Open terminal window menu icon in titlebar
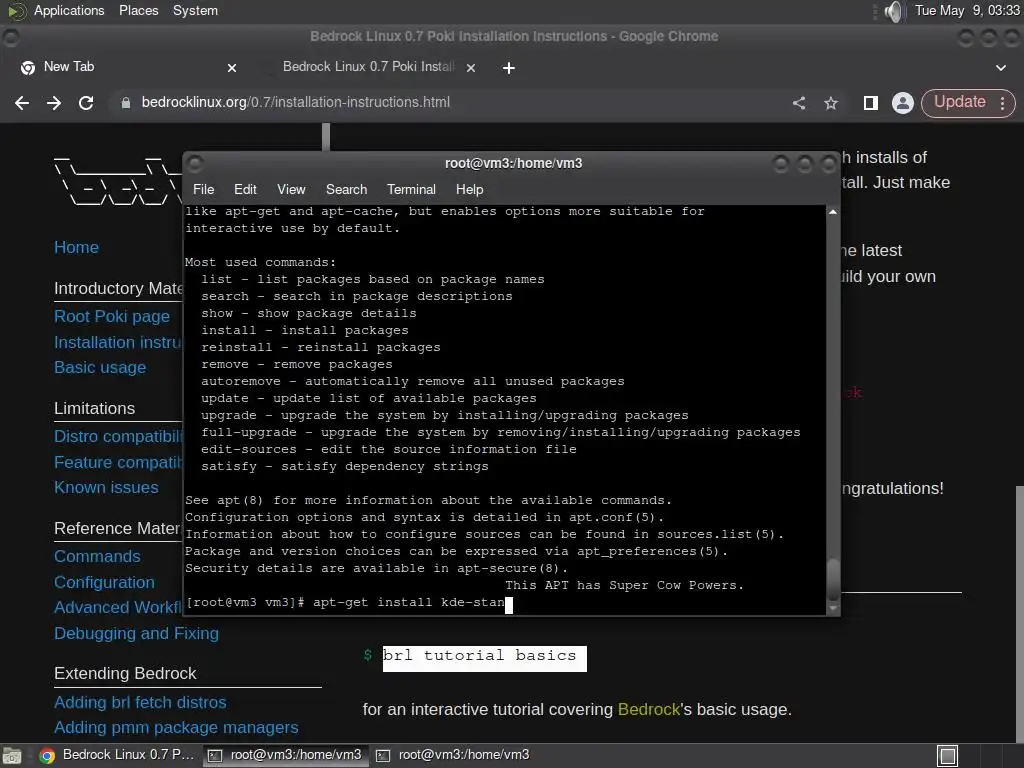This screenshot has width=1024, height=768. [x=195, y=163]
